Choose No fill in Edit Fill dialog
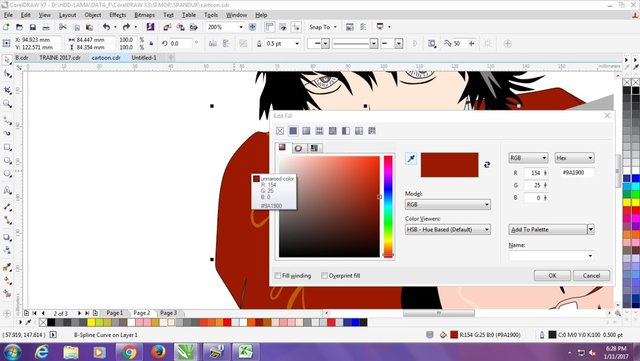640x361 pixels. [x=280, y=131]
